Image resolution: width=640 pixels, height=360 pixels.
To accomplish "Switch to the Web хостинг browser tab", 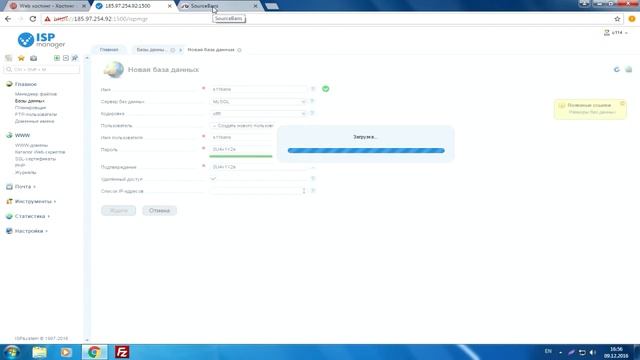I will point(47,6).
